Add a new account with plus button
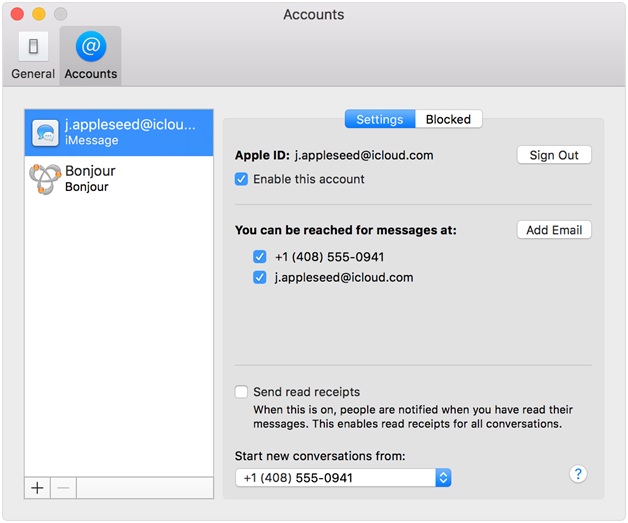The height and width of the screenshot is (523, 628). click(37, 488)
